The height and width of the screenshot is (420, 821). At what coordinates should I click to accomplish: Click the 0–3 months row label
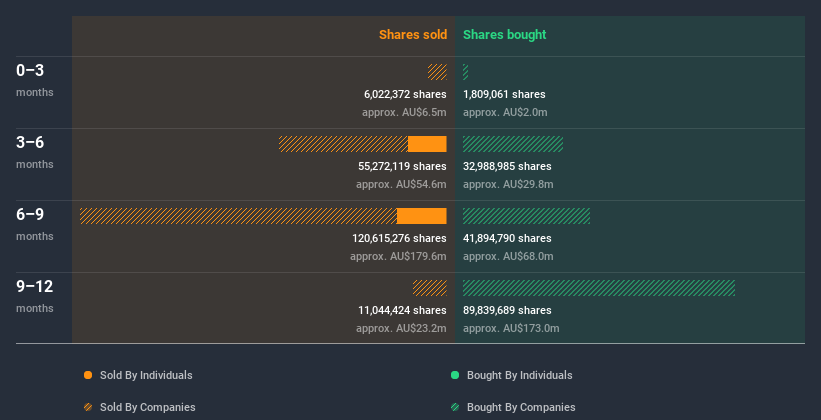(35, 80)
